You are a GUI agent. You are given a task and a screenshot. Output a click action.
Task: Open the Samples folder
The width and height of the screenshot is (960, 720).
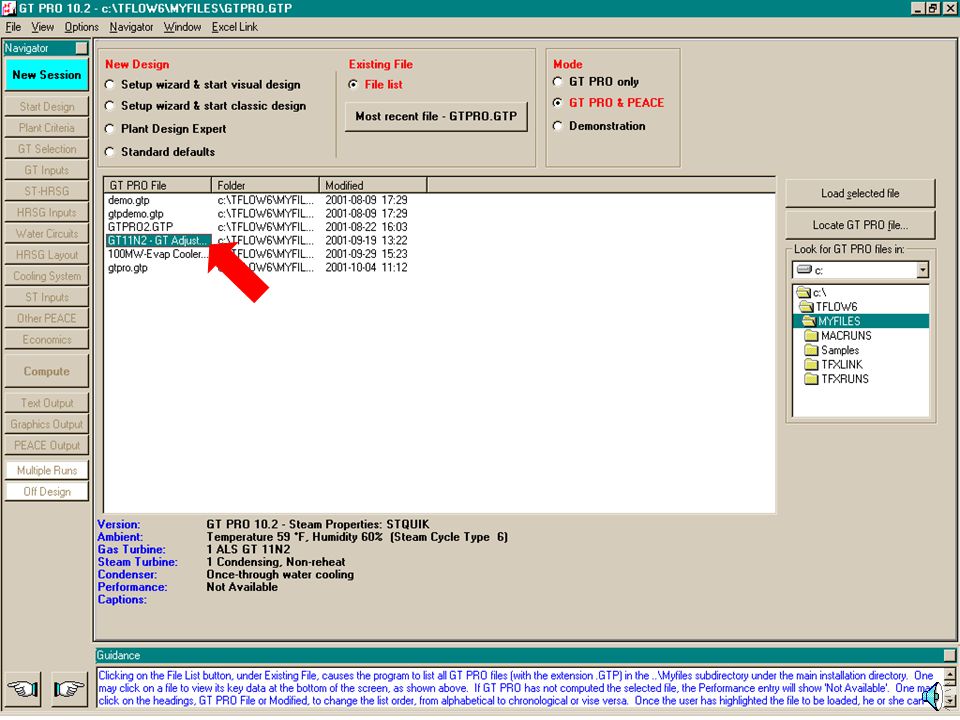click(x=831, y=350)
